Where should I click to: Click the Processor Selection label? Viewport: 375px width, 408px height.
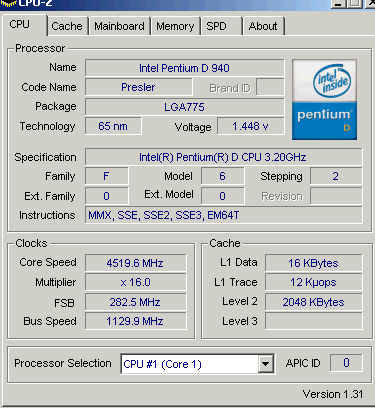tap(63, 363)
